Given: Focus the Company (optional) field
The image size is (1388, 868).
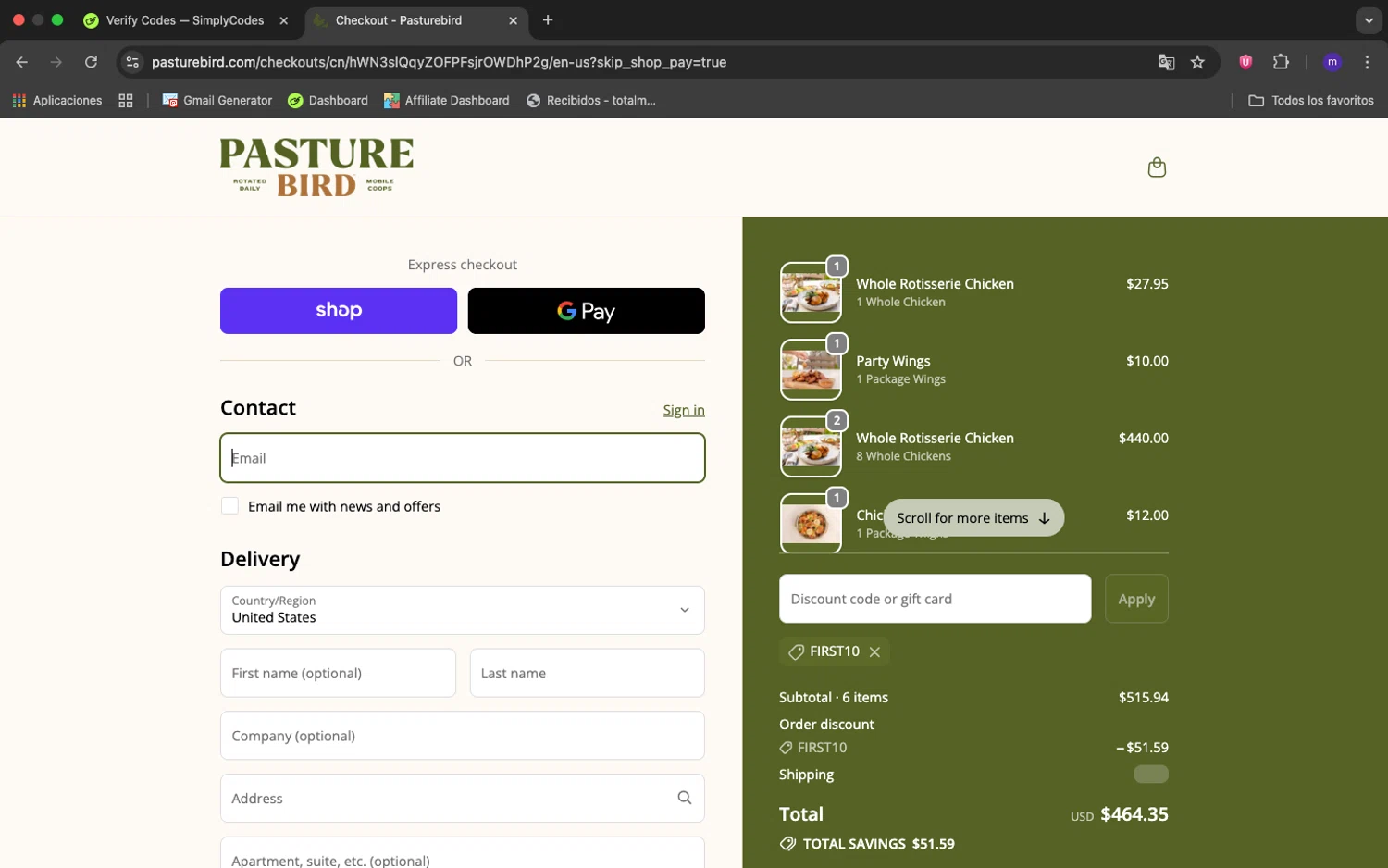Looking at the screenshot, I should coord(463,736).
